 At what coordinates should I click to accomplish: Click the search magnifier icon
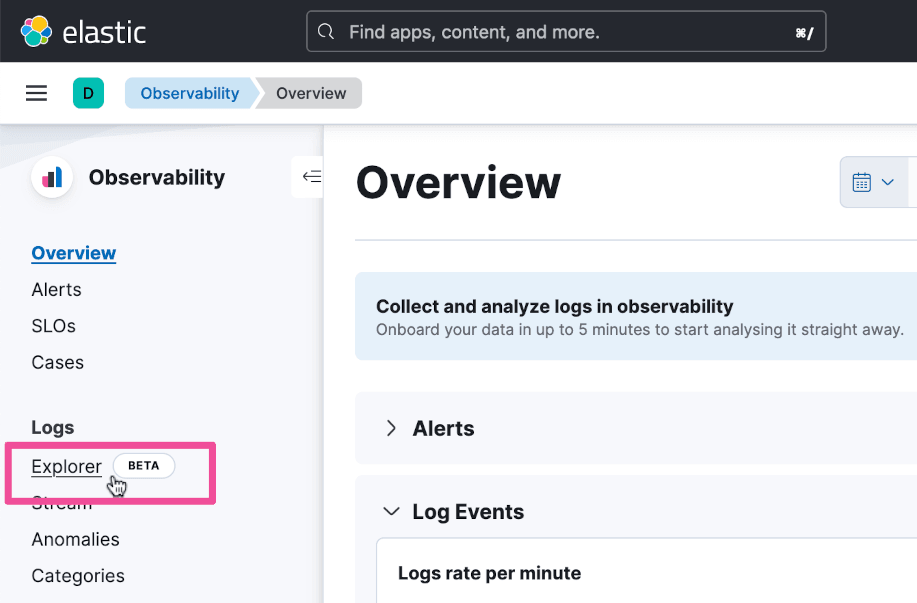click(325, 32)
